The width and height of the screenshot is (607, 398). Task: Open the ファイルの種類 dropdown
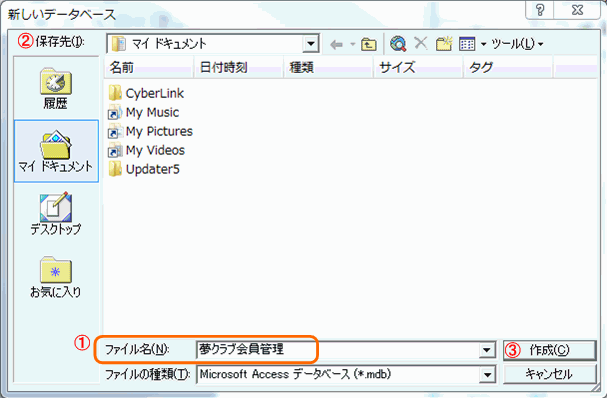[487, 375]
